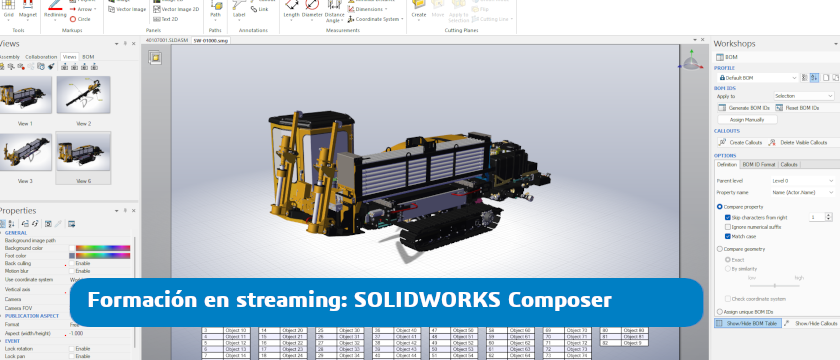Open the Properties panel options arrow

pyautogui.click(x=117, y=211)
